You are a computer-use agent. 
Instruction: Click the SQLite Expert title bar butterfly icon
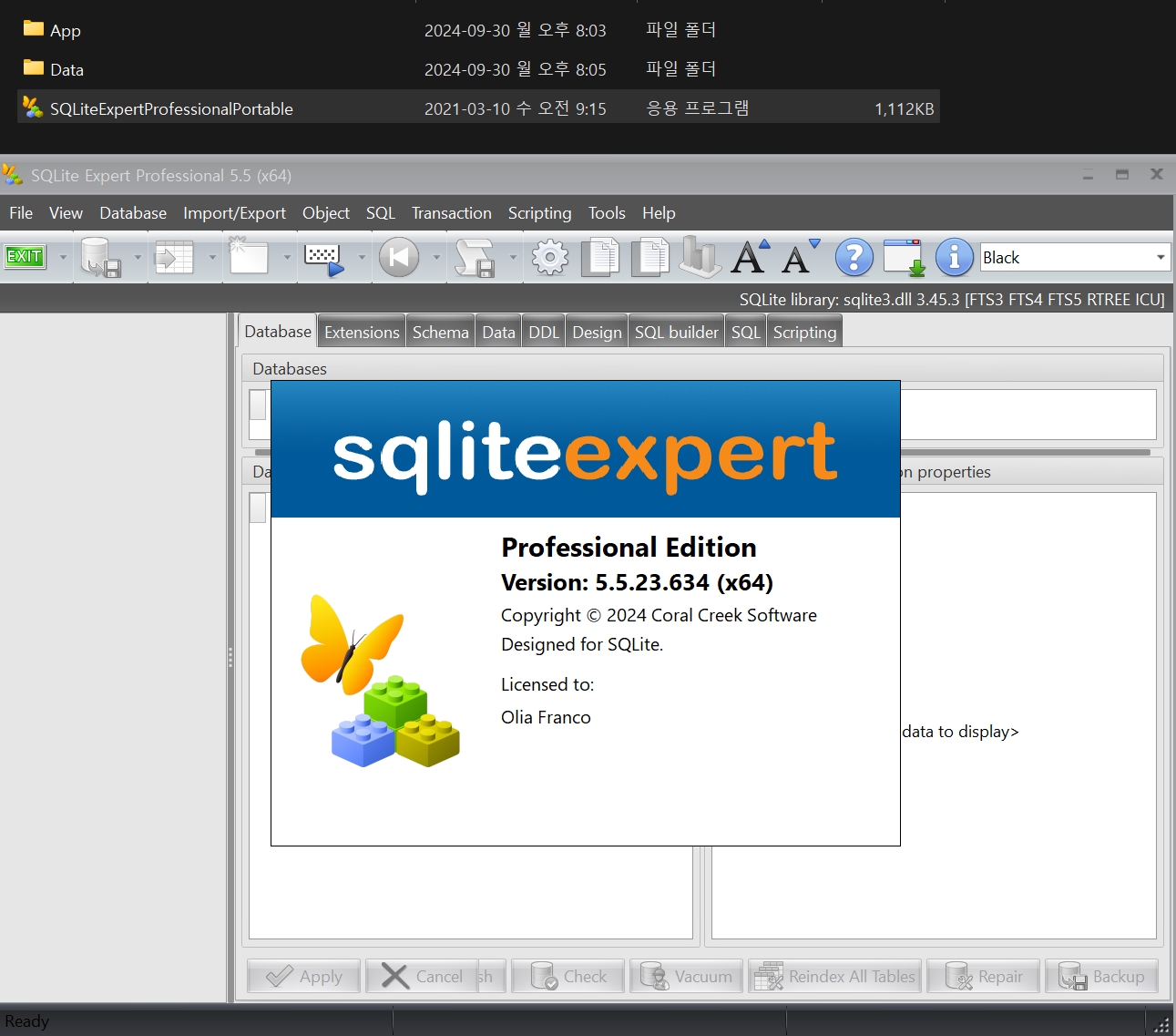click(12, 174)
